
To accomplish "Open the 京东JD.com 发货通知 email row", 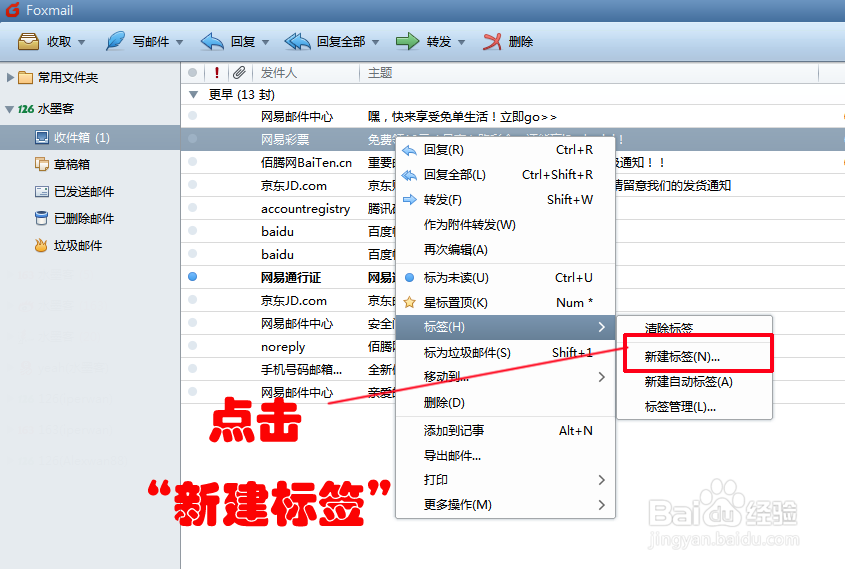I will pos(512,185).
